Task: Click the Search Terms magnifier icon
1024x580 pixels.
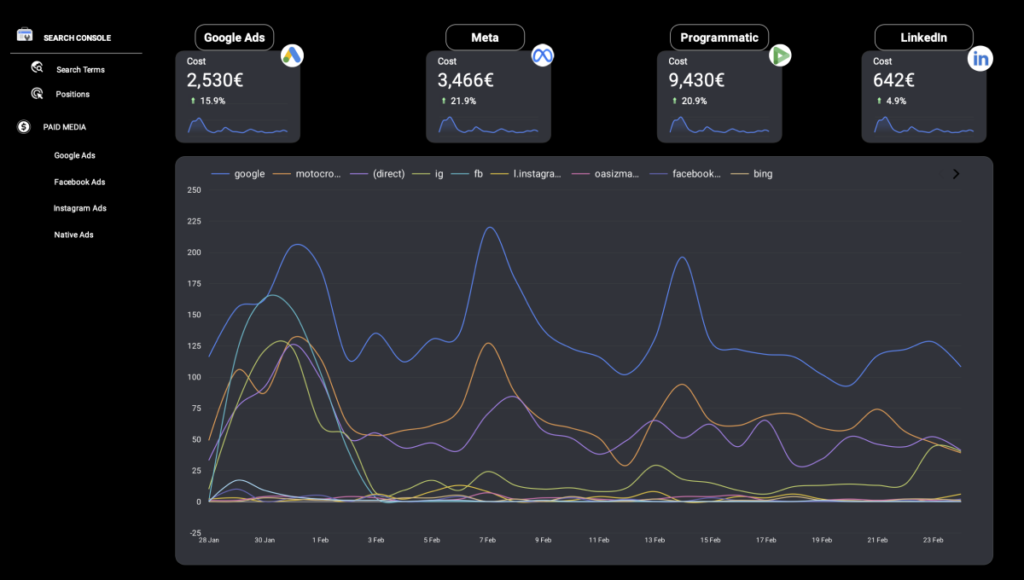Action: [x=37, y=68]
